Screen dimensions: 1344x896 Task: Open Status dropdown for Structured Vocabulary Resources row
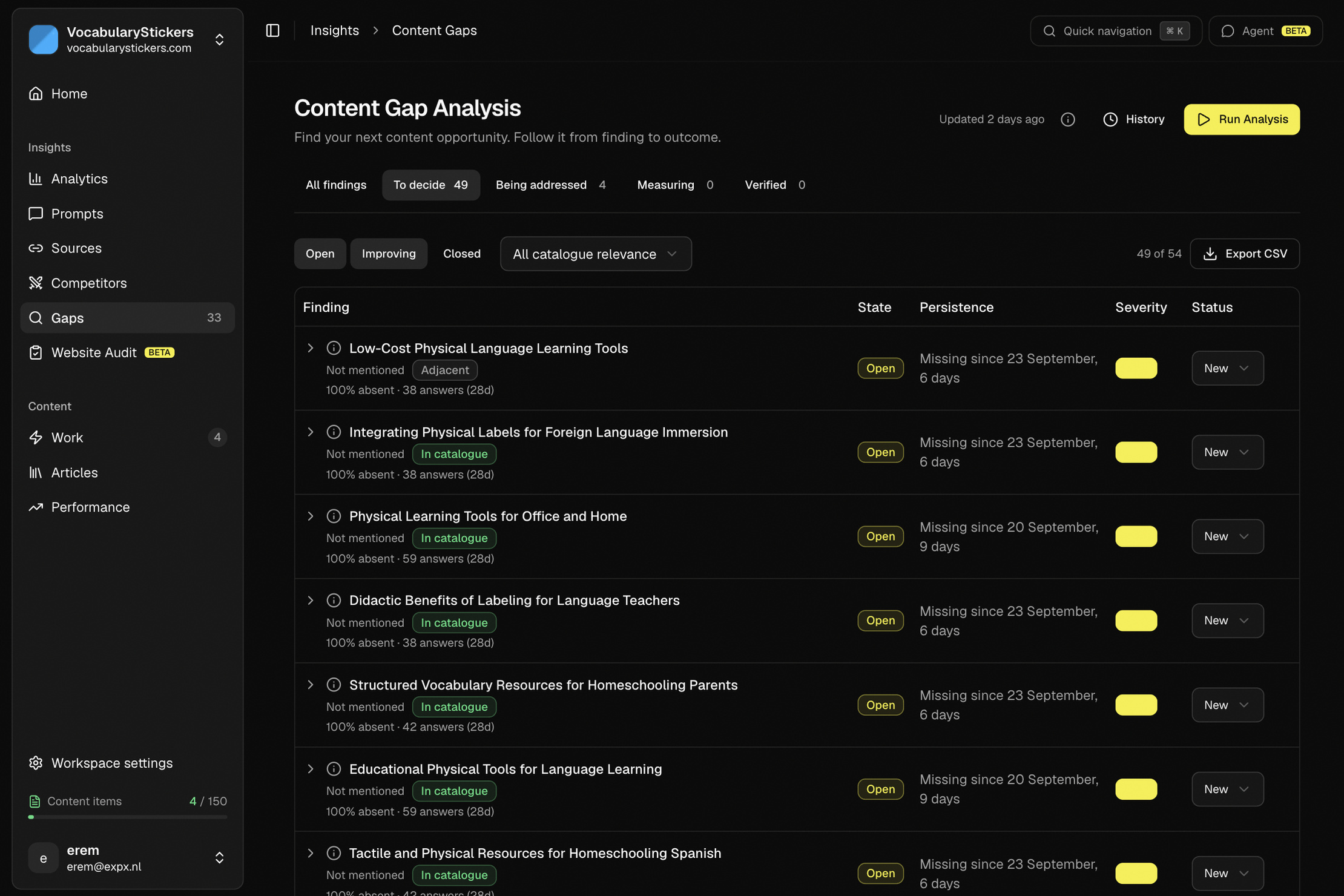(1228, 705)
